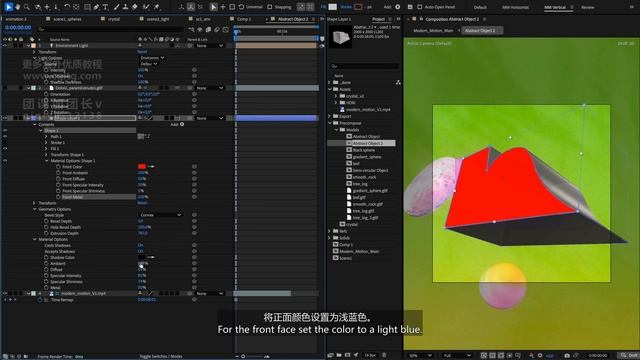Screen dimensions: 640x360
Task: Collapse the Contents group
Action: coord(35,124)
